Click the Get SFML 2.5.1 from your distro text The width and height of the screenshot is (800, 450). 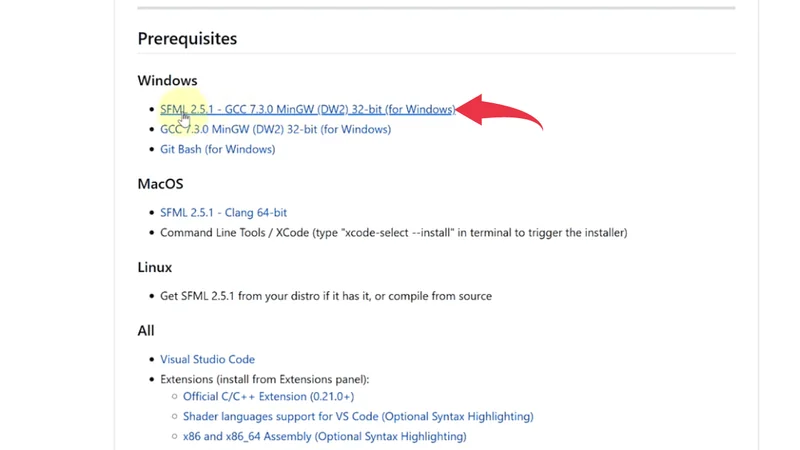coord(325,296)
